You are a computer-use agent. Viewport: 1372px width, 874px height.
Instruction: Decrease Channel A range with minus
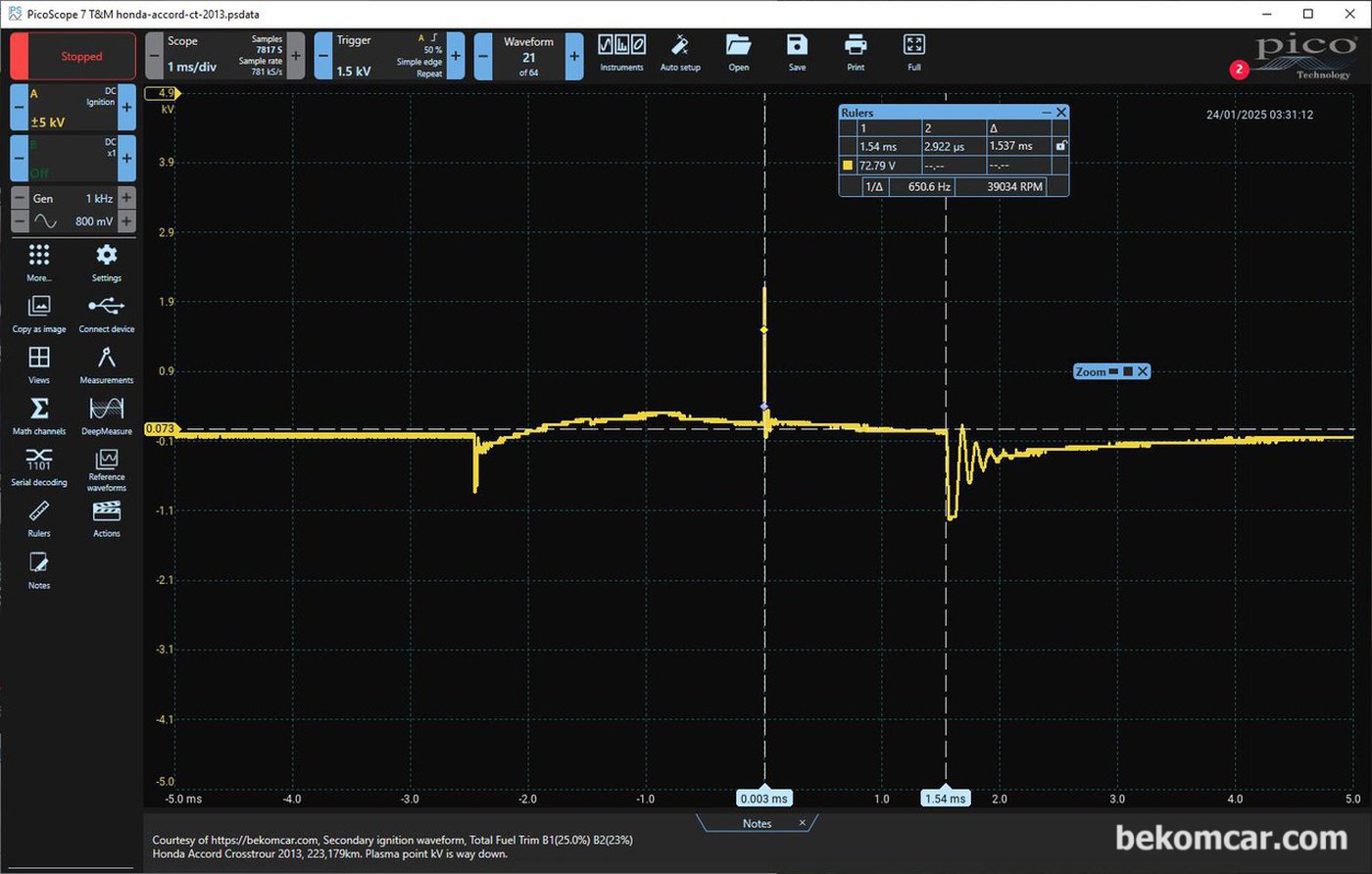(19, 108)
